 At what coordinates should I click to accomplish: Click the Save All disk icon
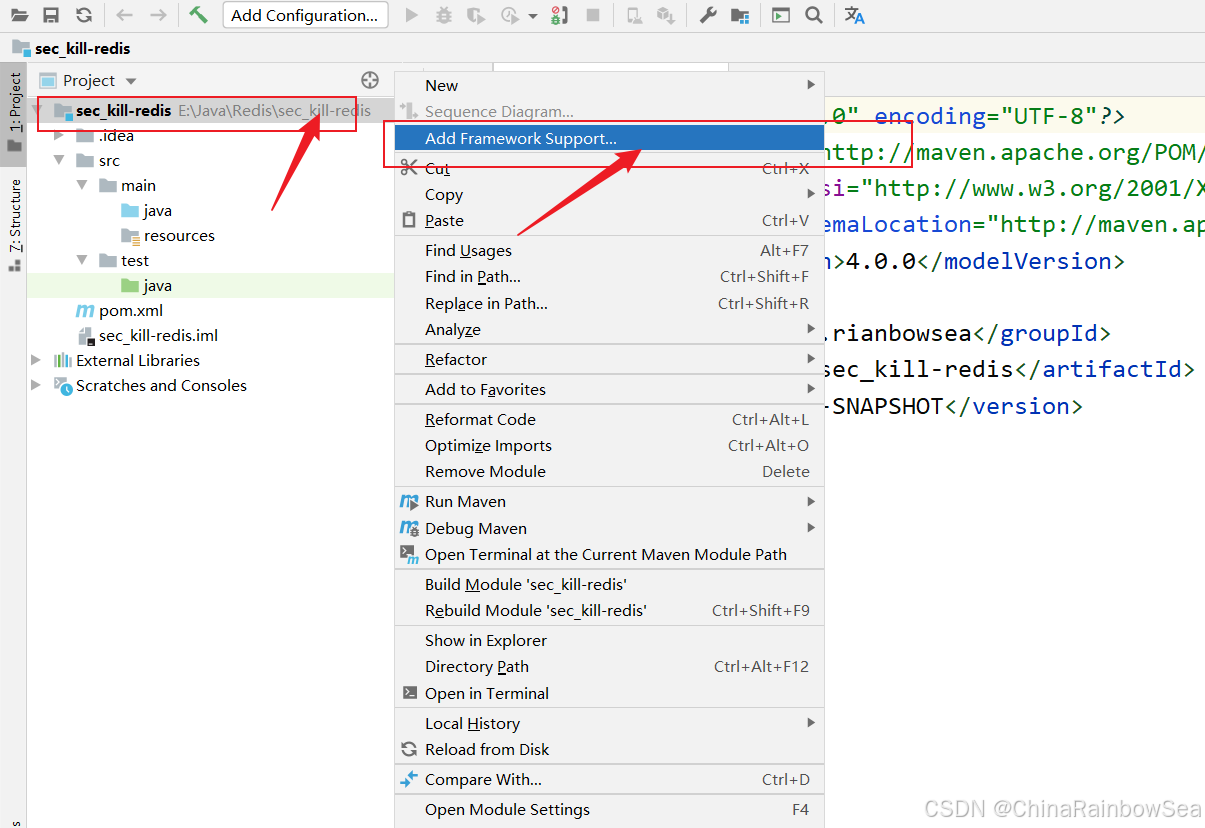51,15
